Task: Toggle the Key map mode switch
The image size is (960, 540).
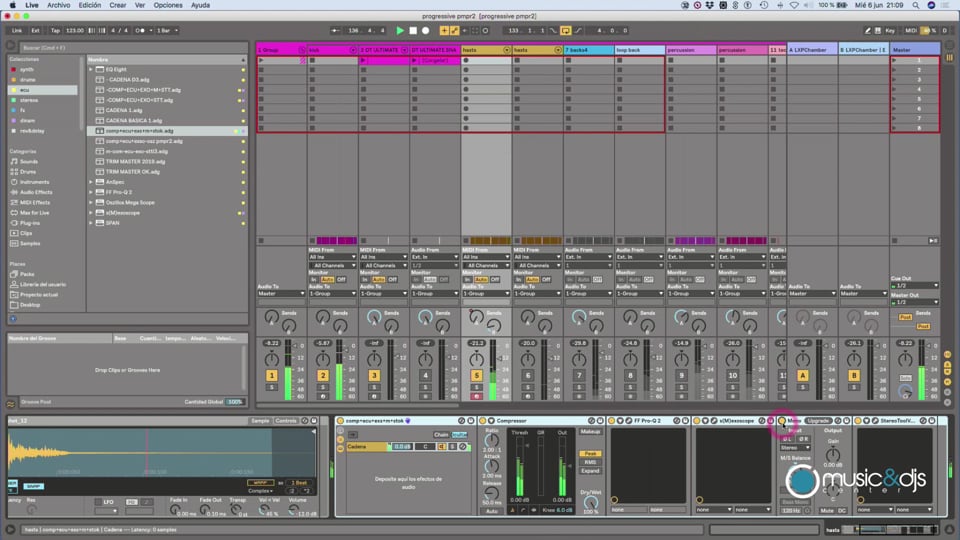Action: (890, 30)
